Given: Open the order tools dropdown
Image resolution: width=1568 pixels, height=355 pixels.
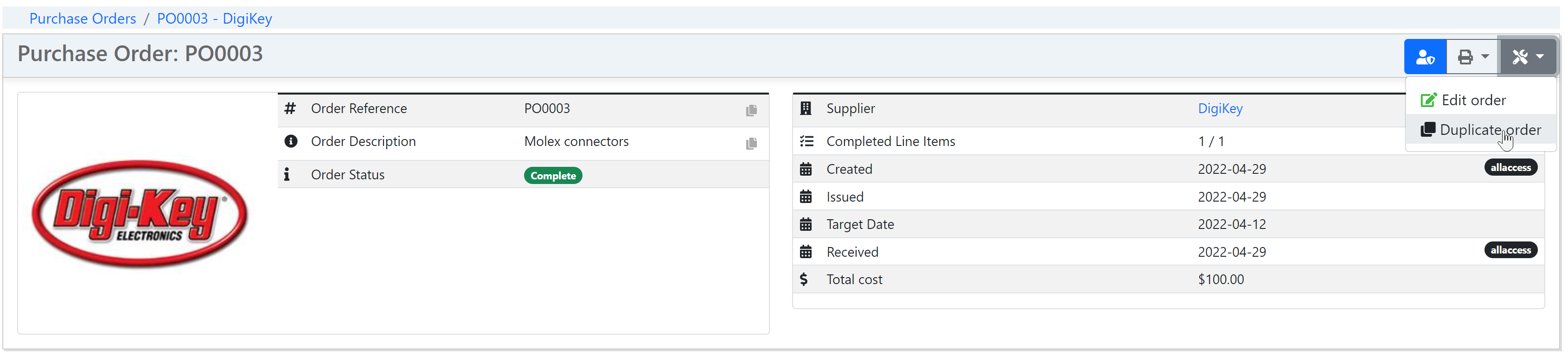Looking at the screenshot, I should [x=1527, y=57].
